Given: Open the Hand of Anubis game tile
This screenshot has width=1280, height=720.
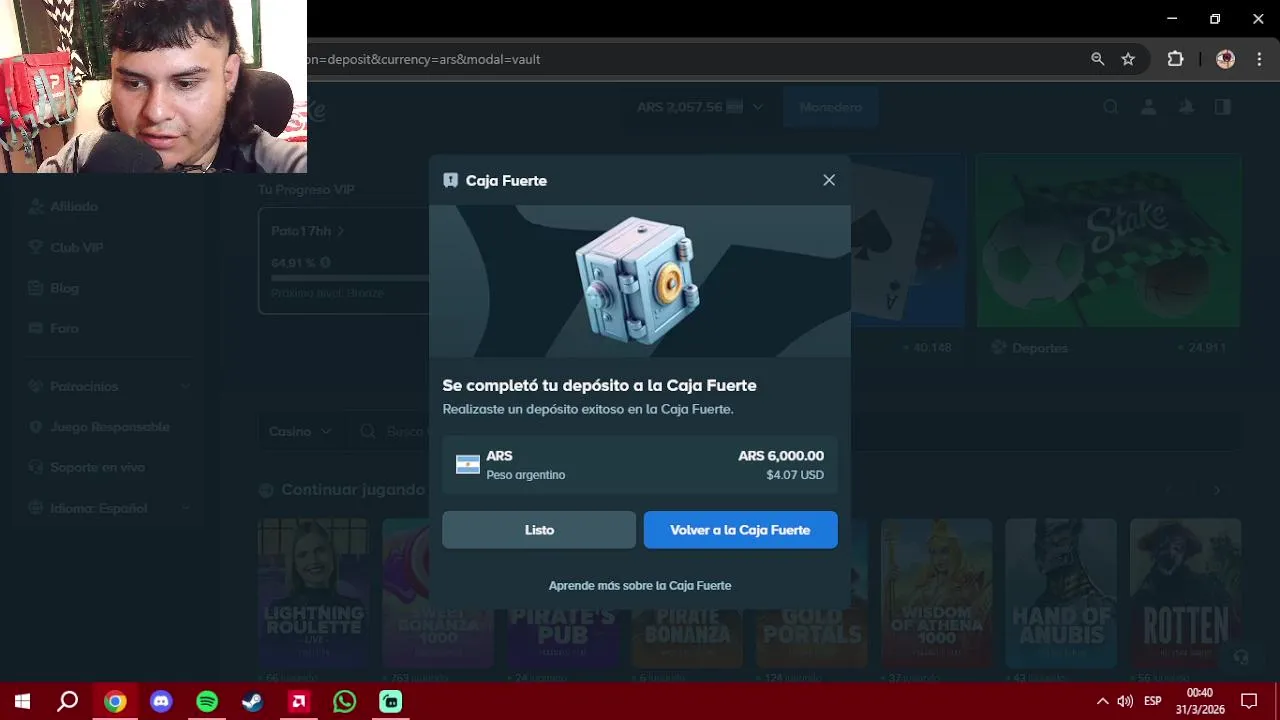Looking at the screenshot, I should pos(1061,593).
